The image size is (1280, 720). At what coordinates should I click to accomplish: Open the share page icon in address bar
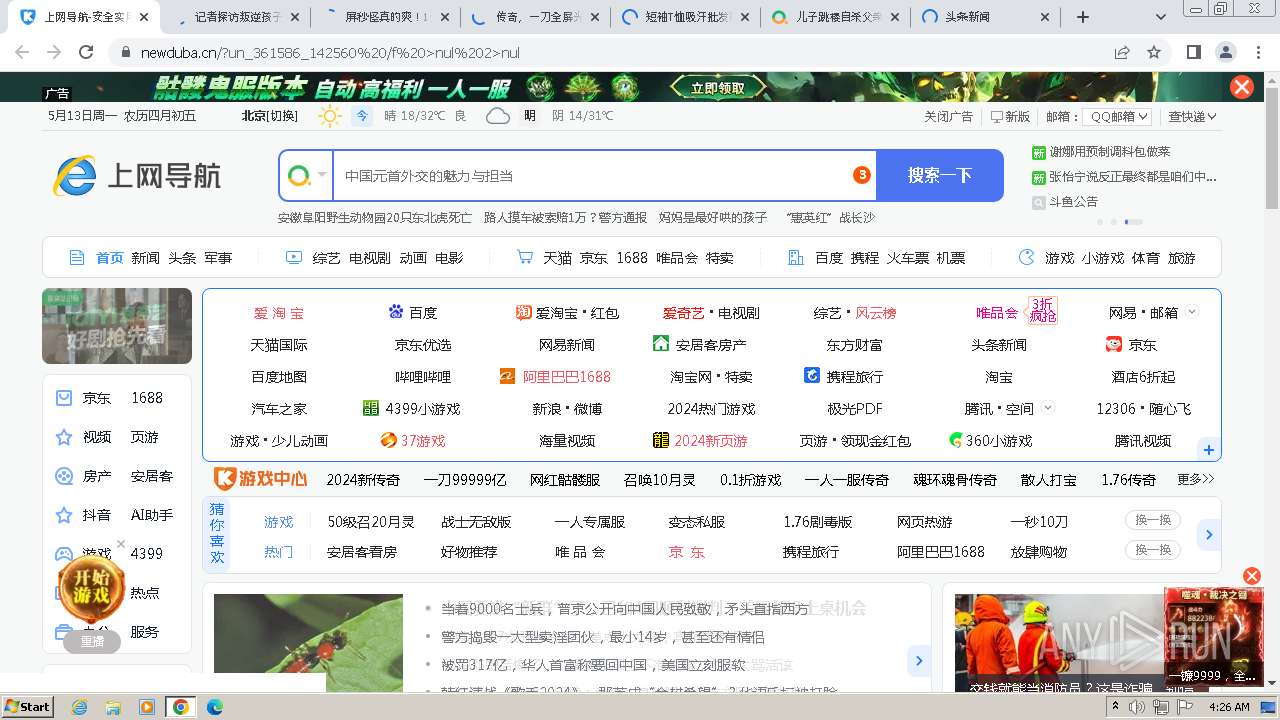pos(1122,52)
